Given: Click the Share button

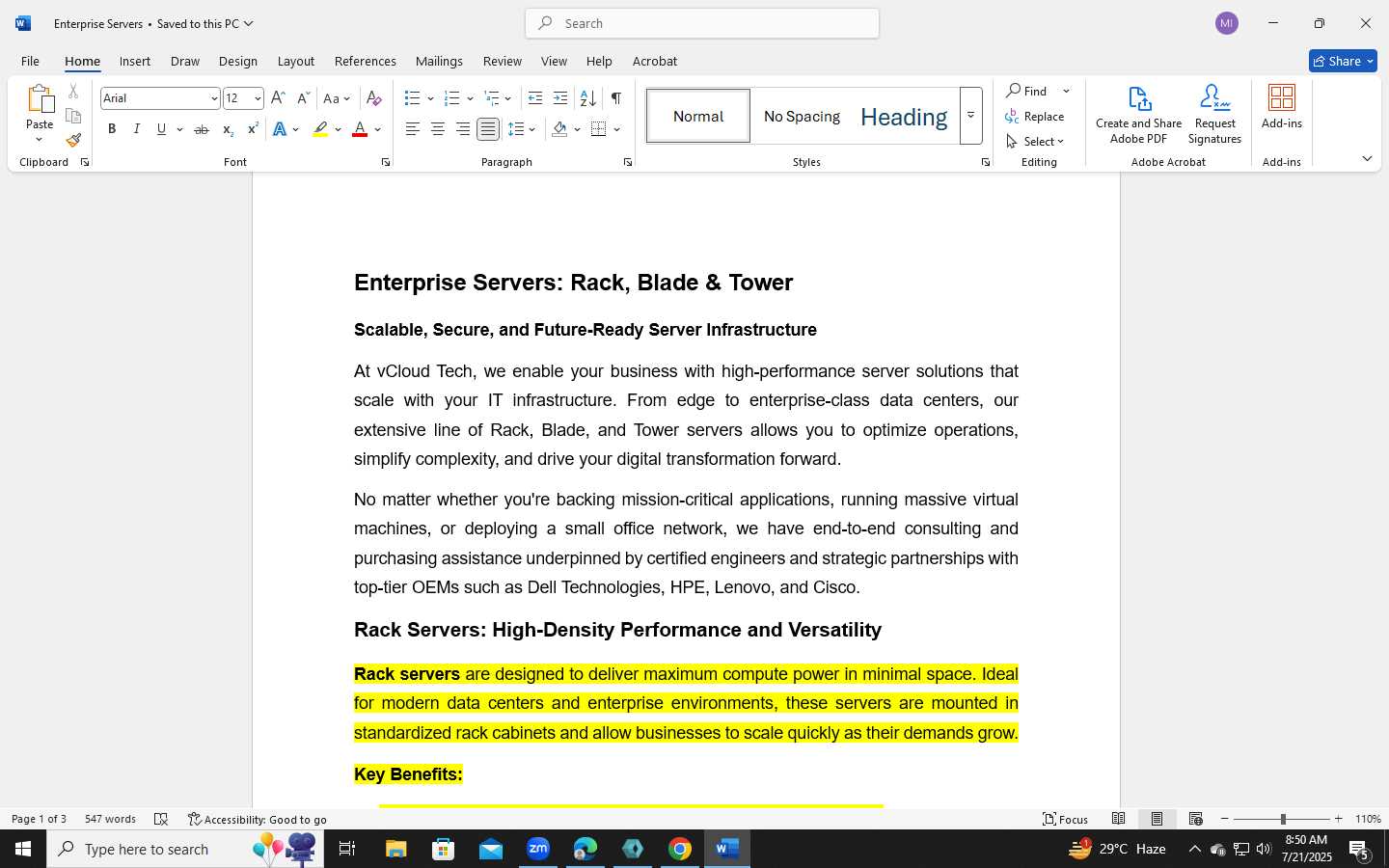Looking at the screenshot, I should (1343, 61).
